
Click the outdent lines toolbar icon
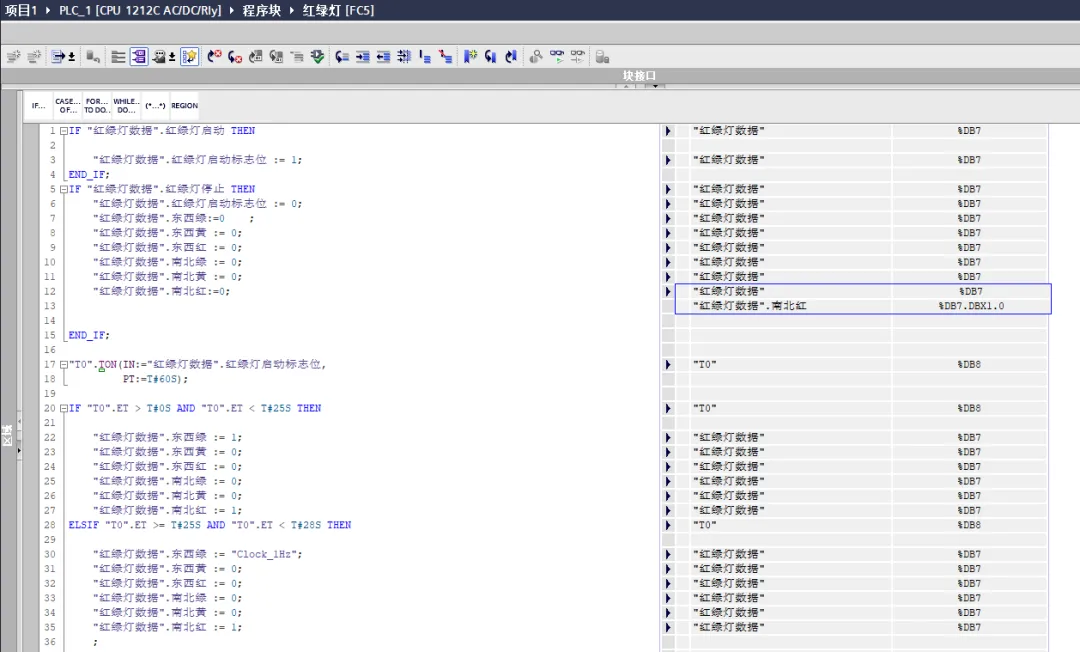(383, 57)
